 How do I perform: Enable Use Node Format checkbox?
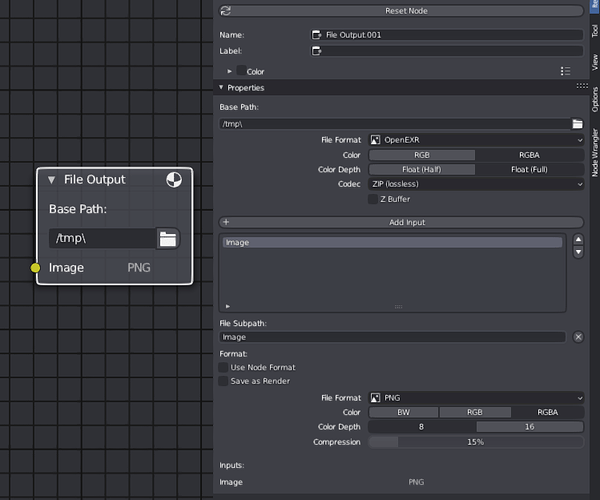(x=223, y=367)
